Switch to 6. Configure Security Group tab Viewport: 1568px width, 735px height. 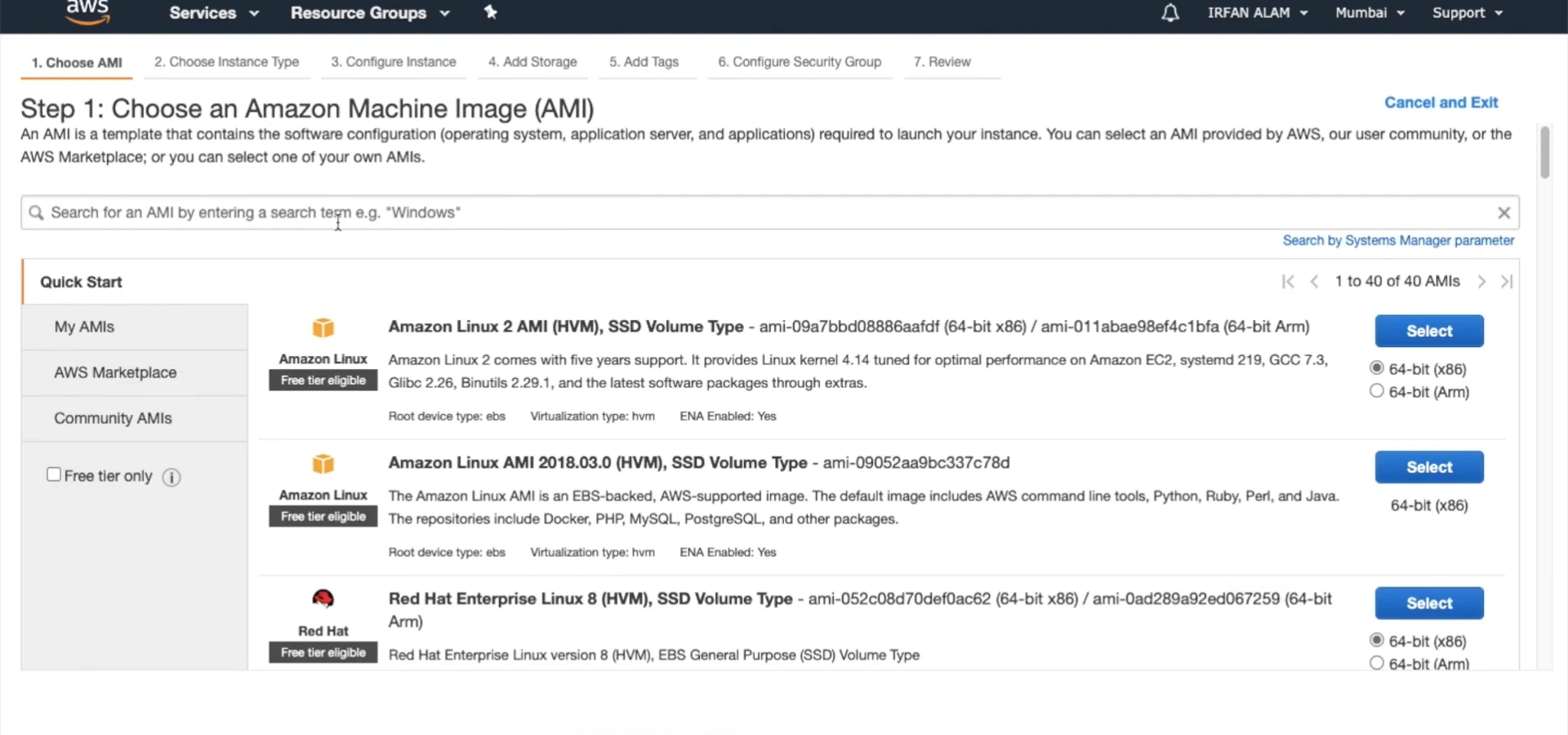pyautogui.click(x=800, y=62)
